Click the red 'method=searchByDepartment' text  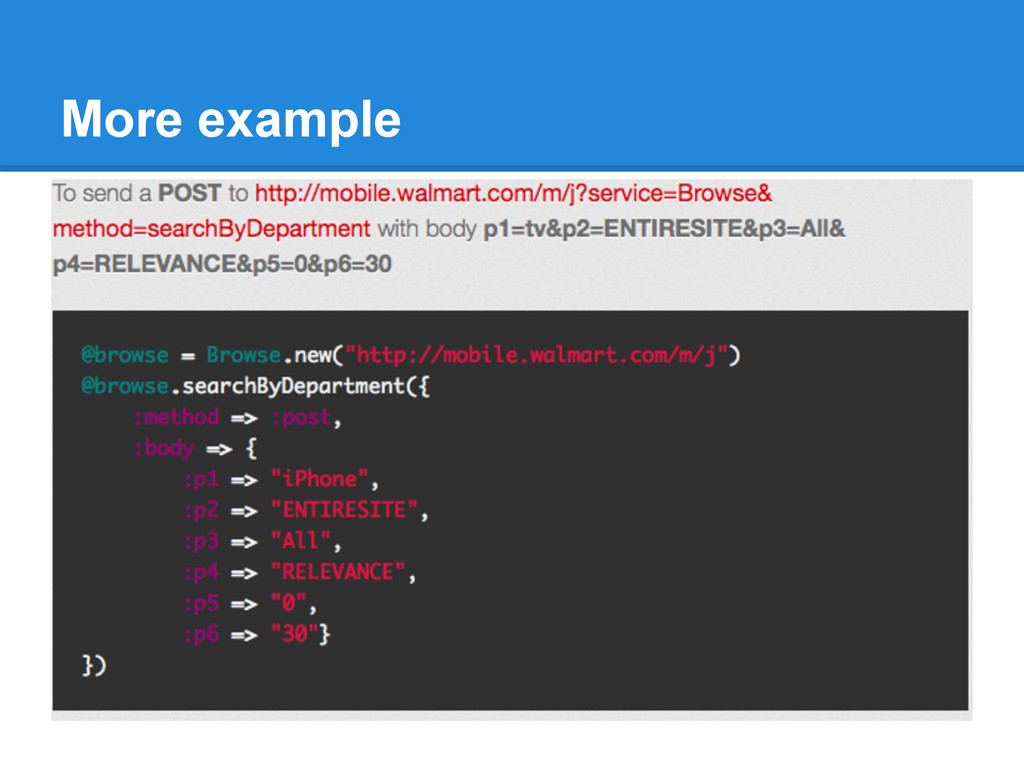(212, 229)
